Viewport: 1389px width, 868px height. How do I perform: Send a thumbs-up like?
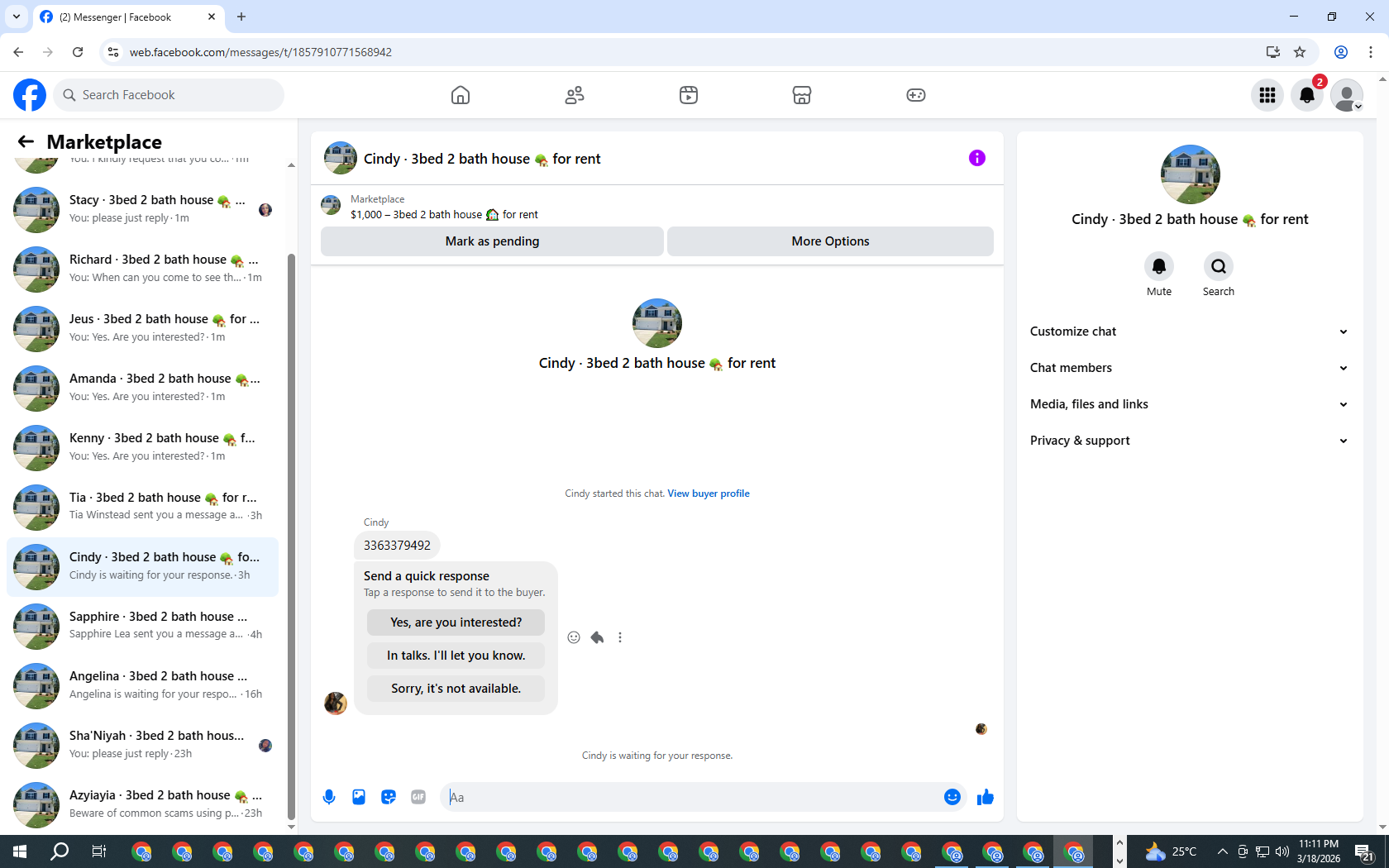tap(986, 797)
